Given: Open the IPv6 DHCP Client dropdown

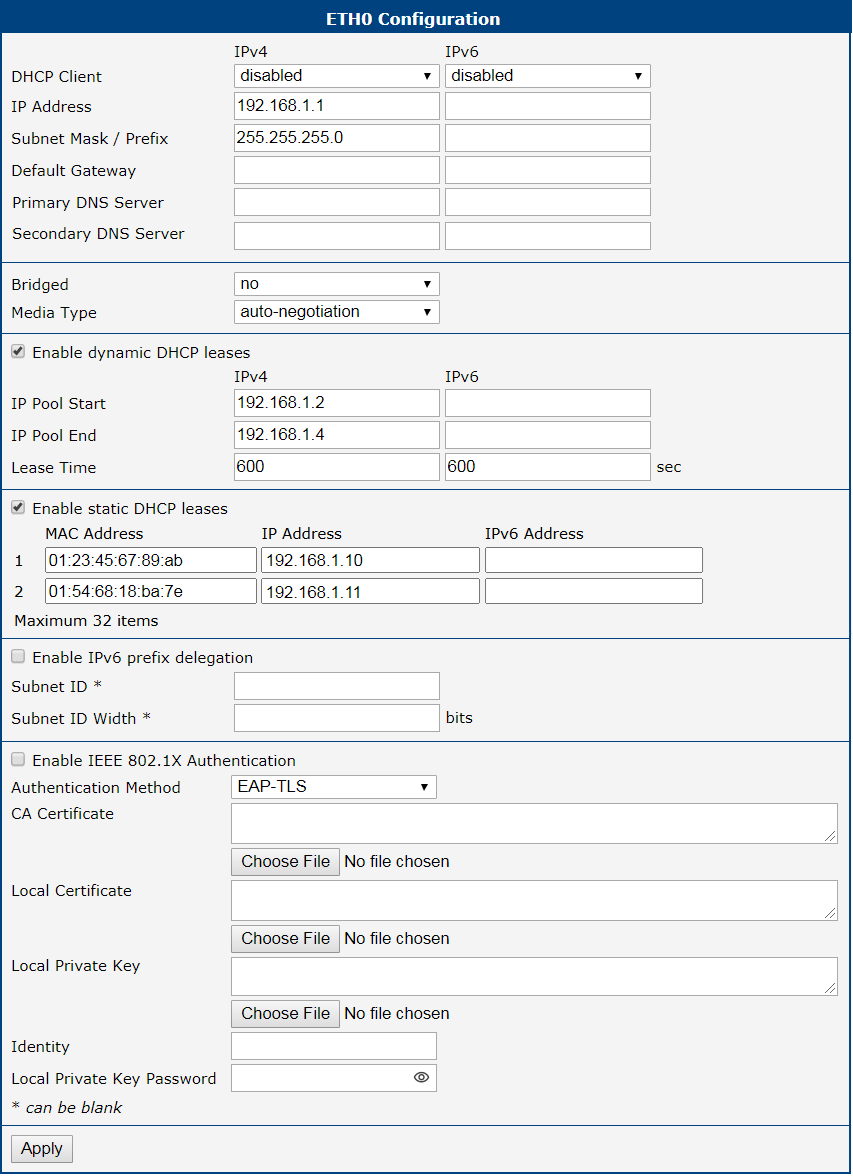Looking at the screenshot, I should pyautogui.click(x=548, y=76).
